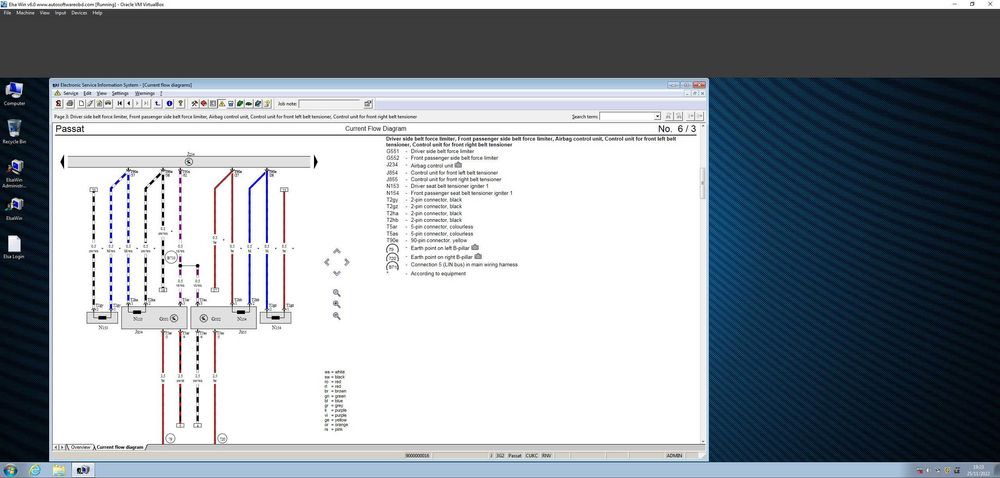1000x478 pixels.
Task: Click the ADMIN status bar entry
Action: point(674,456)
